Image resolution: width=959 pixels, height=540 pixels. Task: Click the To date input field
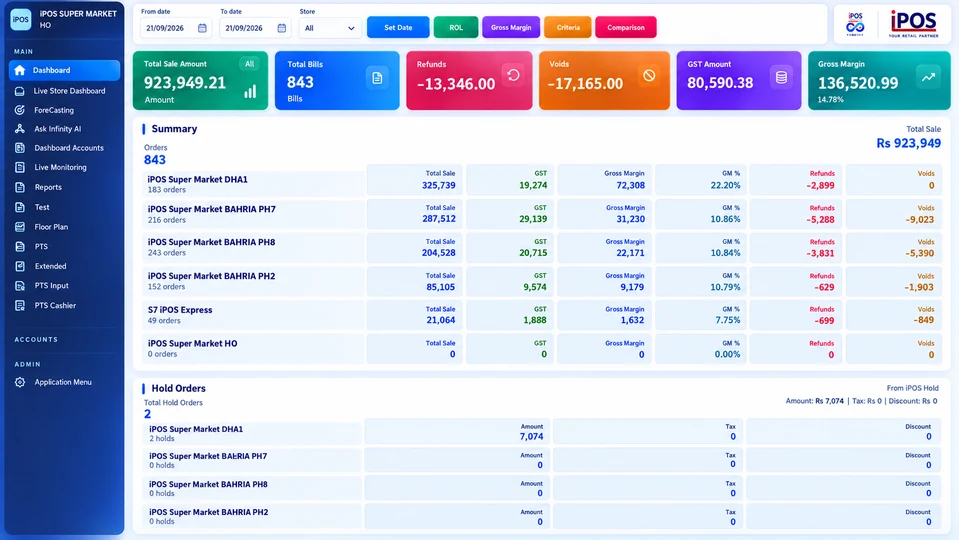[x=254, y=28]
